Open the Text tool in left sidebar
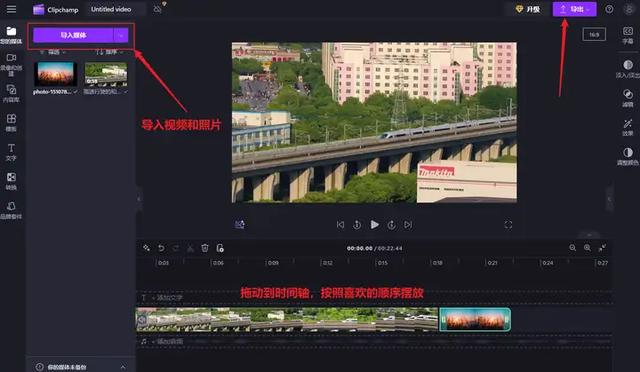This screenshot has width=640, height=372. (11, 152)
